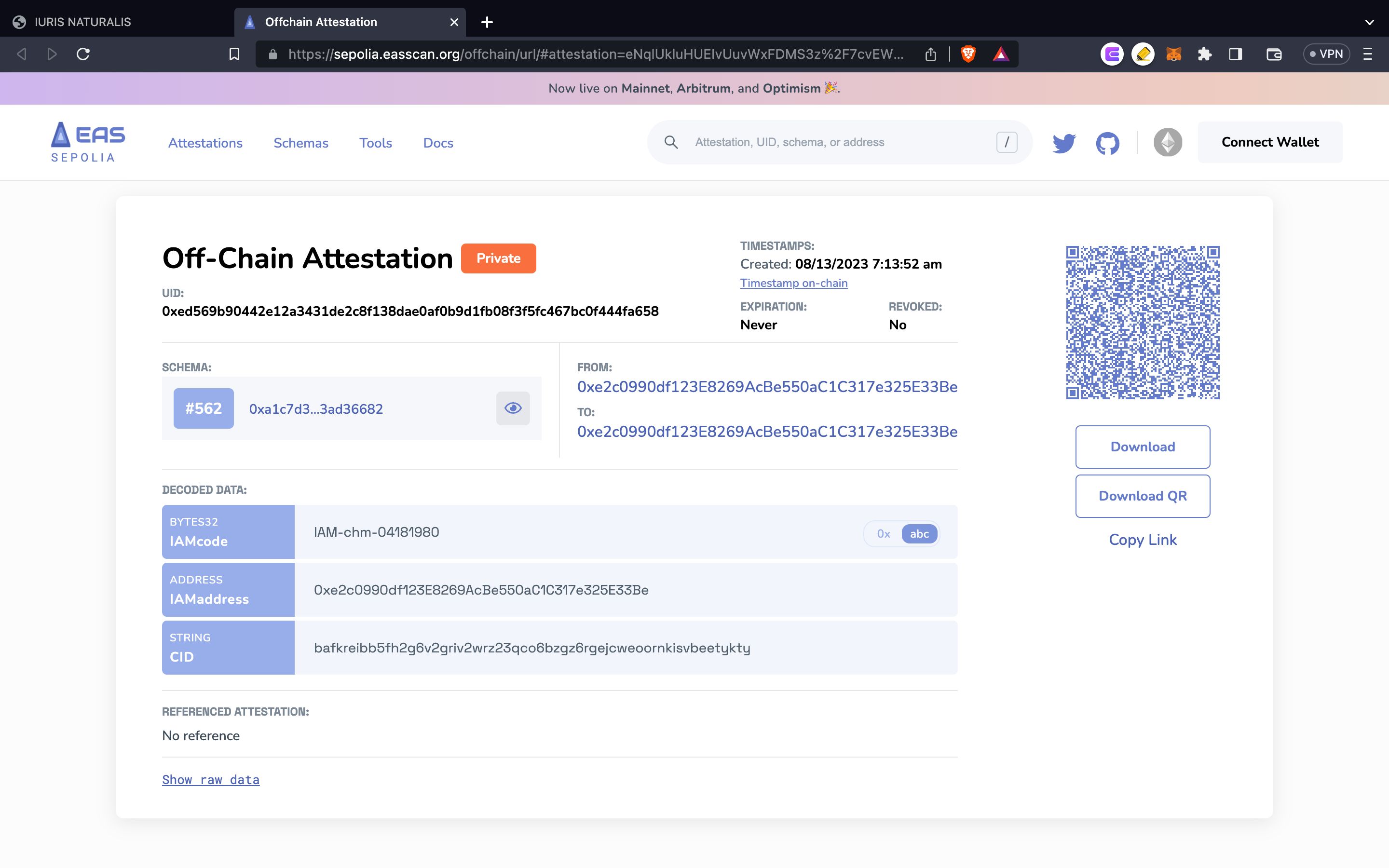Screen dimensions: 1389x868
Task: Expand the tab list chevron
Action: pyautogui.click(x=1370, y=22)
